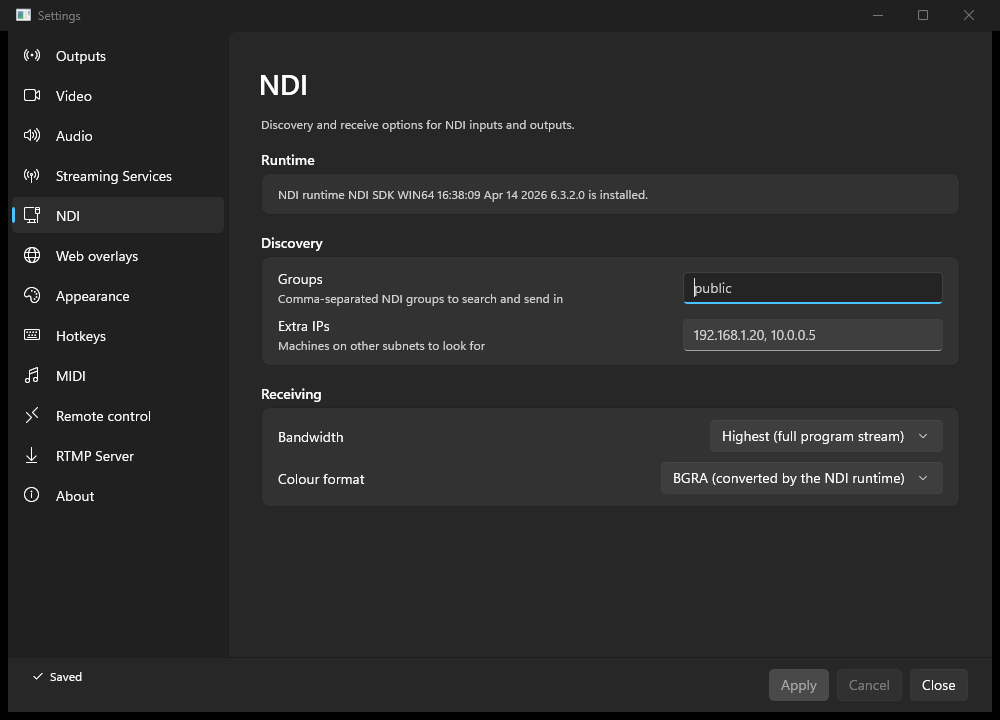Open the Hotkeys settings page
The height and width of the screenshot is (720, 1000).
point(118,336)
